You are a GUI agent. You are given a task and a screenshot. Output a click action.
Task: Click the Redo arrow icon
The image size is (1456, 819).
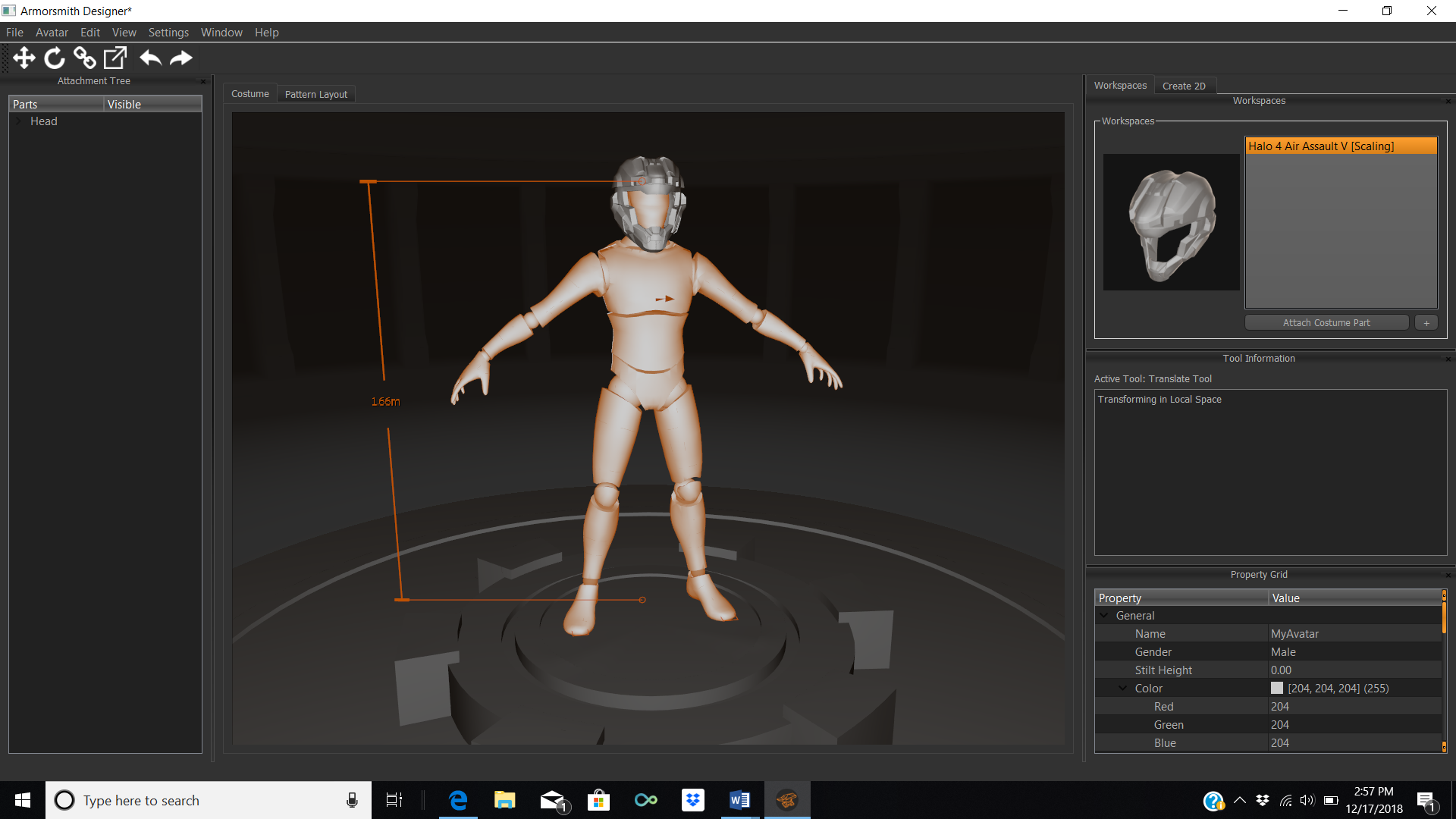pyautogui.click(x=181, y=58)
